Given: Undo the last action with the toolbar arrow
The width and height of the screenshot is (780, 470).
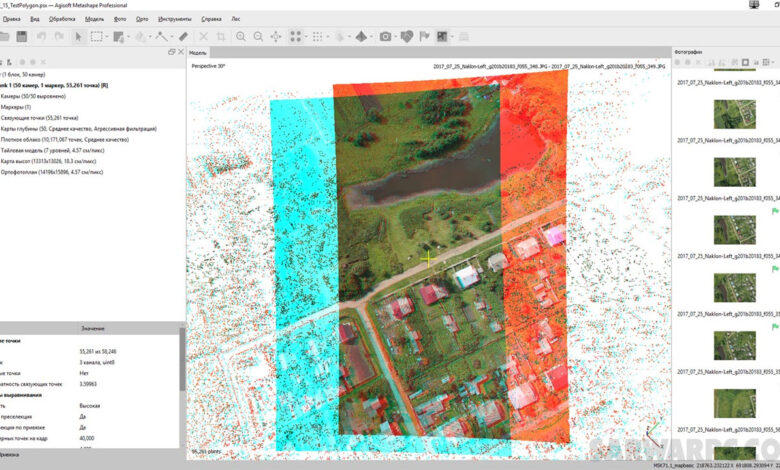Looking at the screenshot, I should 41,36.
